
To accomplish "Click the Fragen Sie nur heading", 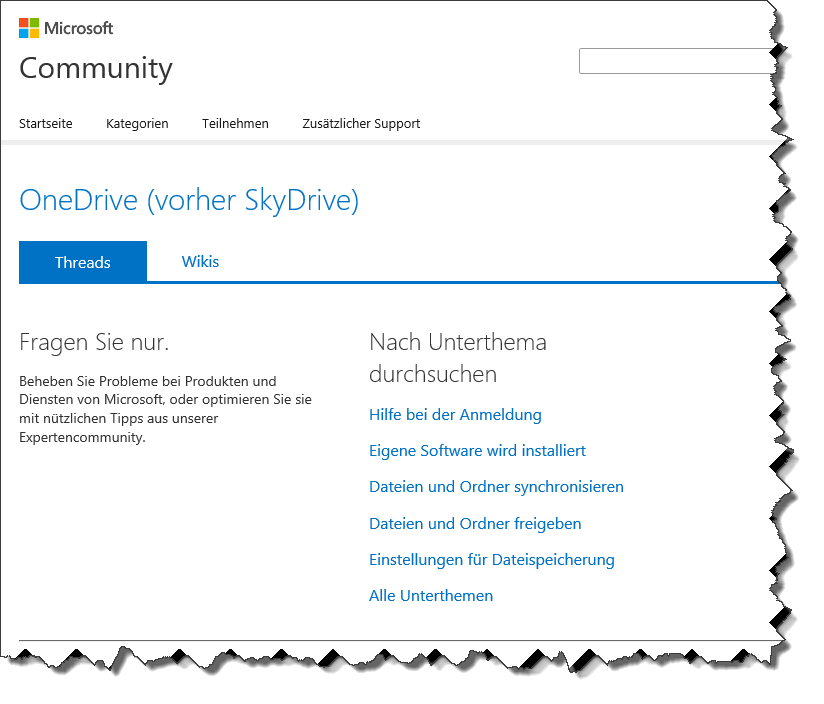I will pyautogui.click(x=94, y=343).
